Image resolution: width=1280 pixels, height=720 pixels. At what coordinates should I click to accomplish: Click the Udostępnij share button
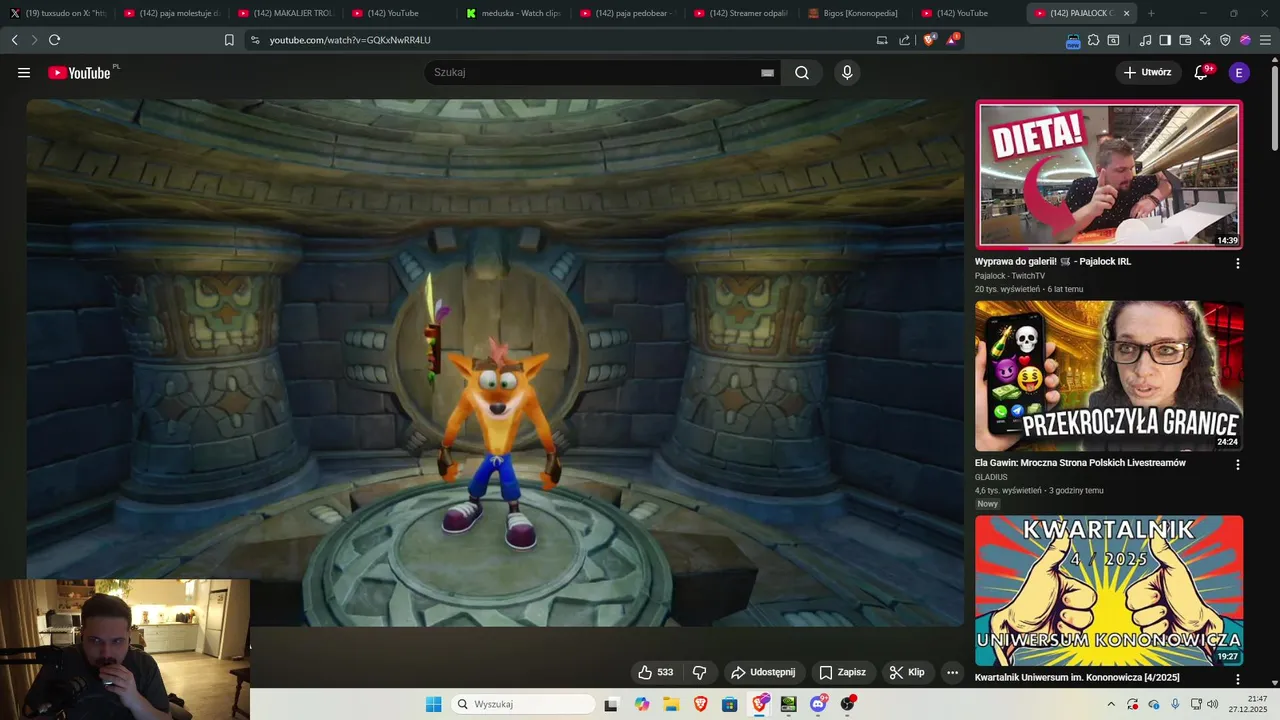(763, 672)
